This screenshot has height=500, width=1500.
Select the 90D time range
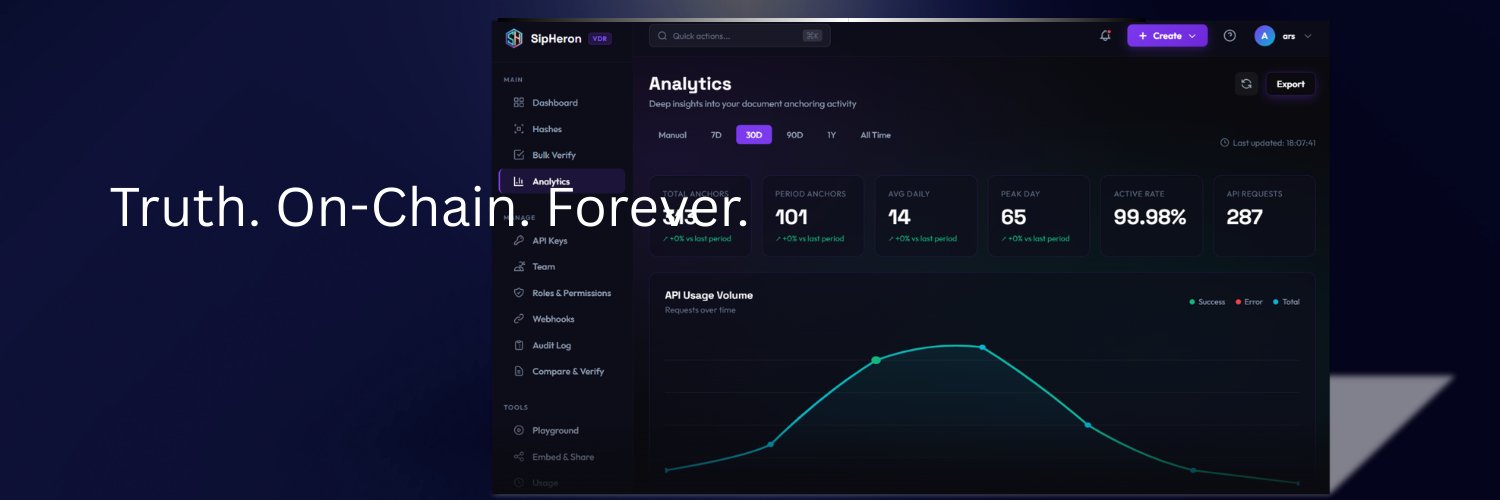[795, 135]
